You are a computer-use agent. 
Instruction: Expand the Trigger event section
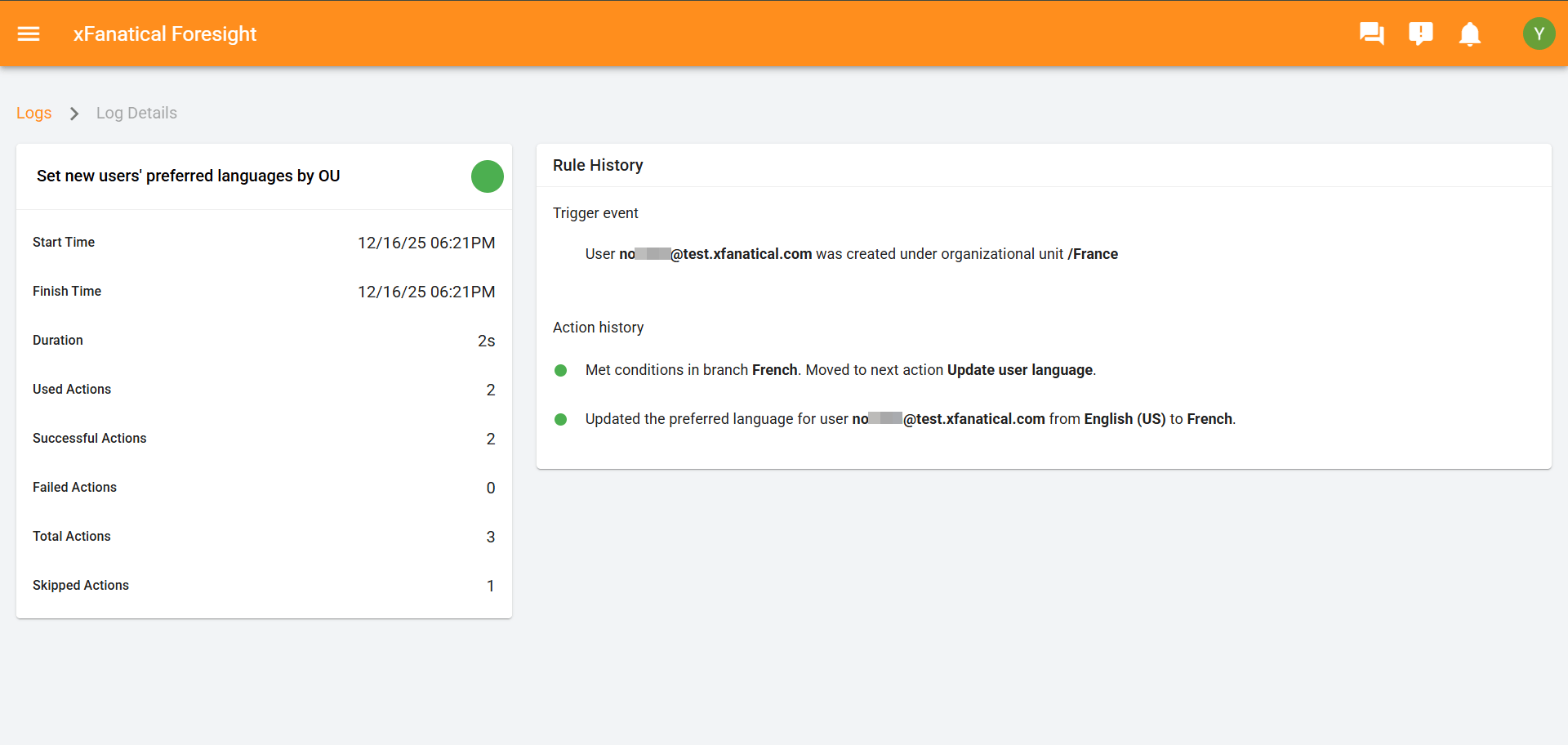pos(595,212)
